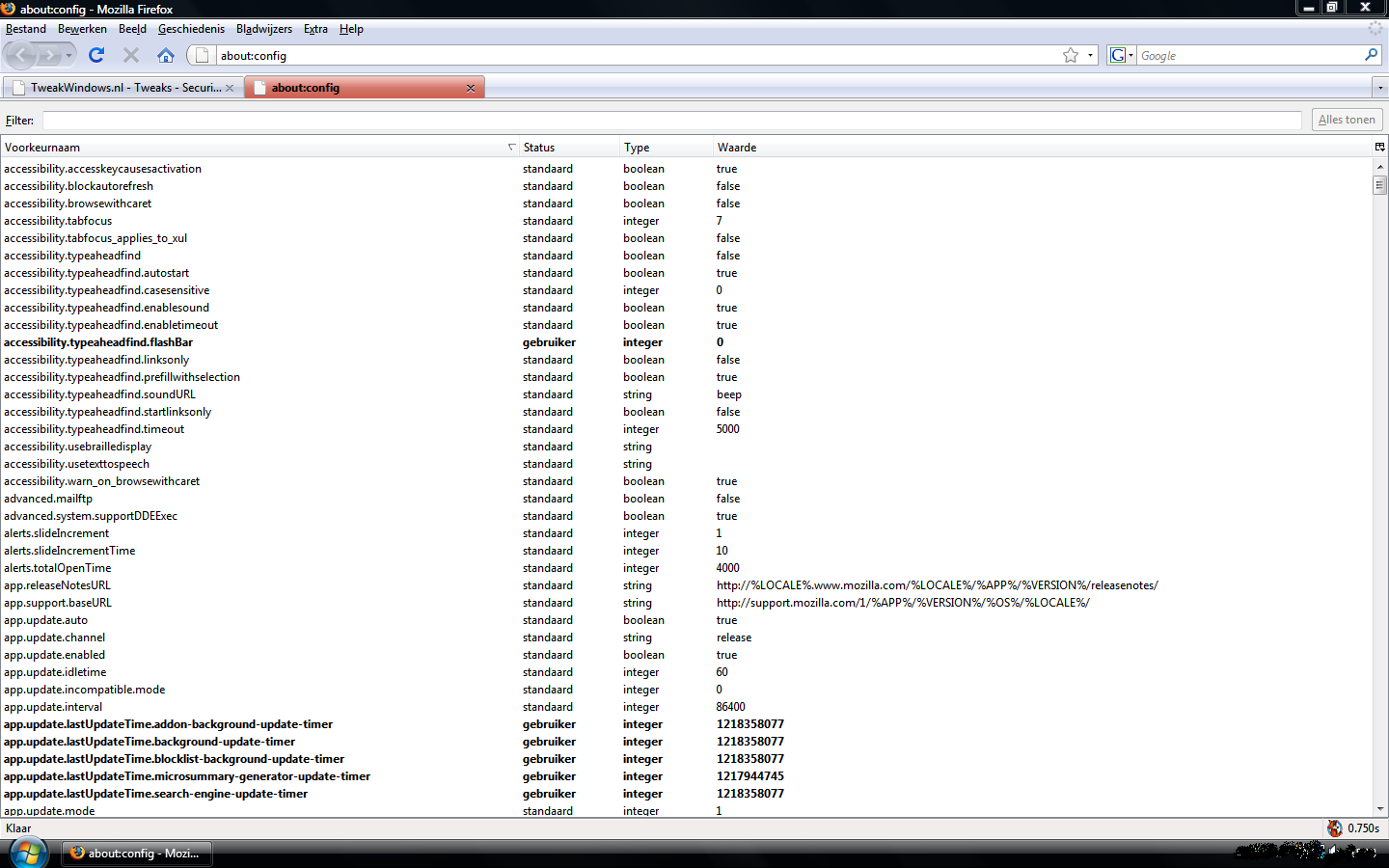Open the Windows Start orb
The image size is (1389, 868).
click(x=28, y=853)
